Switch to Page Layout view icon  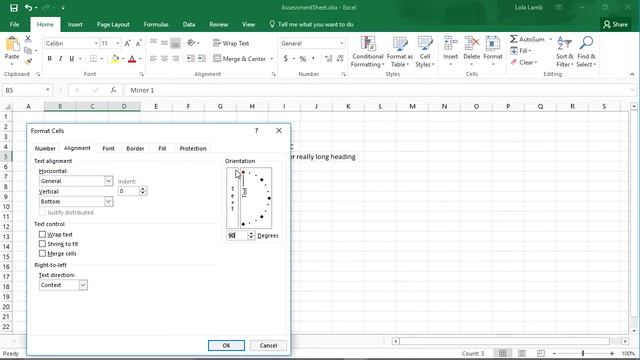click(x=522, y=353)
